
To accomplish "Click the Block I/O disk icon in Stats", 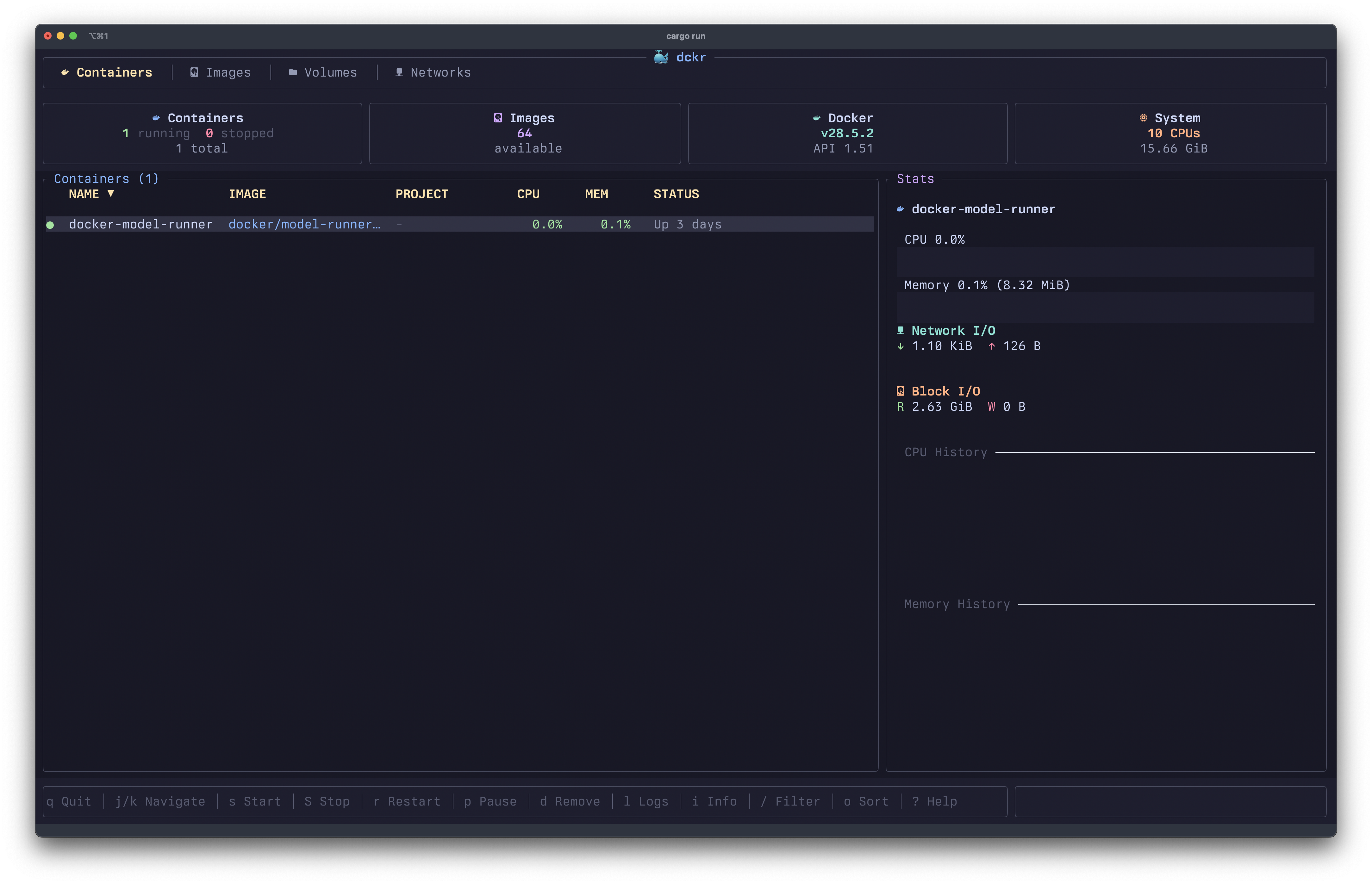I will coord(900,391).
